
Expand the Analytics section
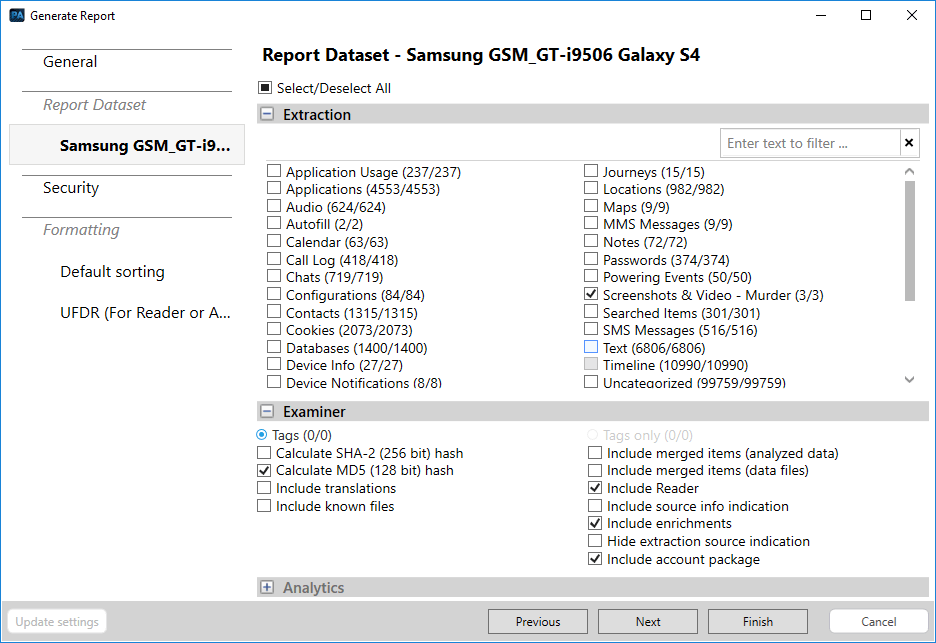tap(267, 587)
